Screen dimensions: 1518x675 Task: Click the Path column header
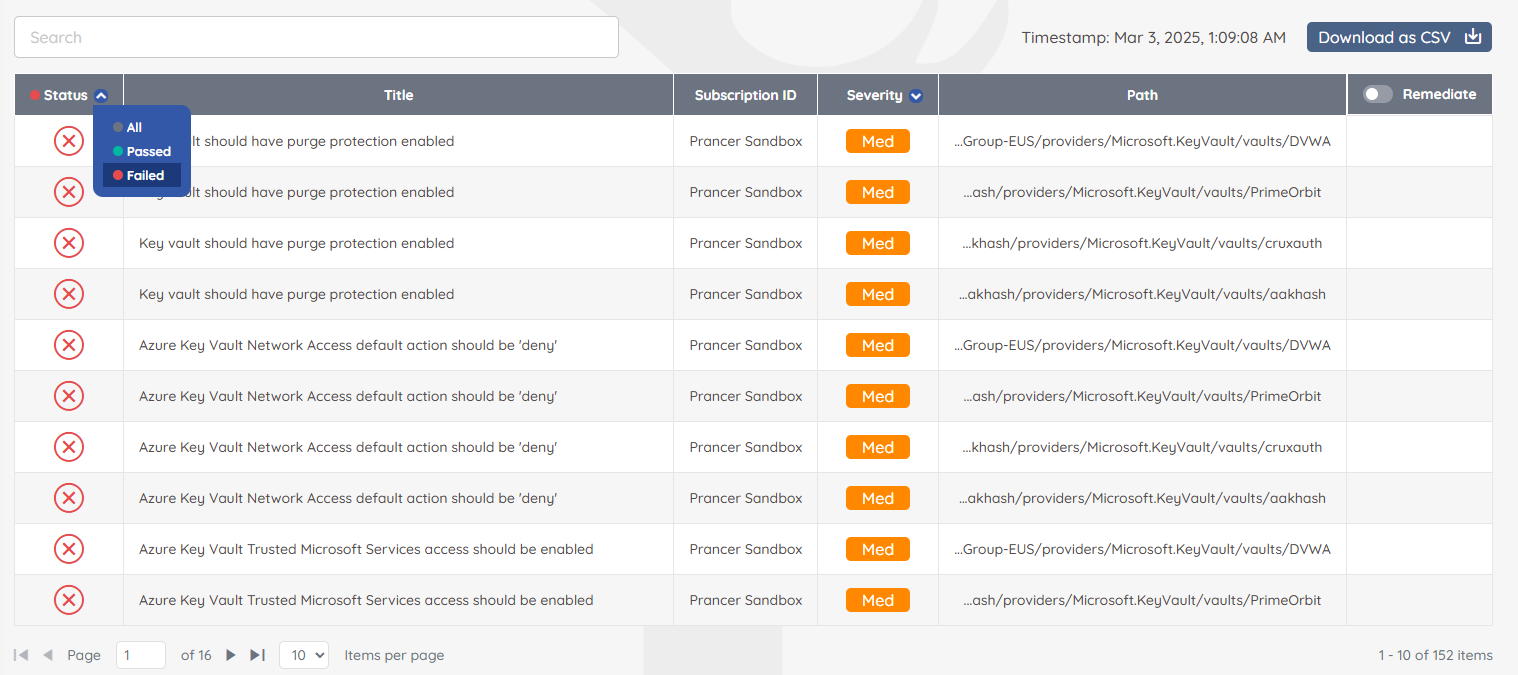[x=1142, y=95]
